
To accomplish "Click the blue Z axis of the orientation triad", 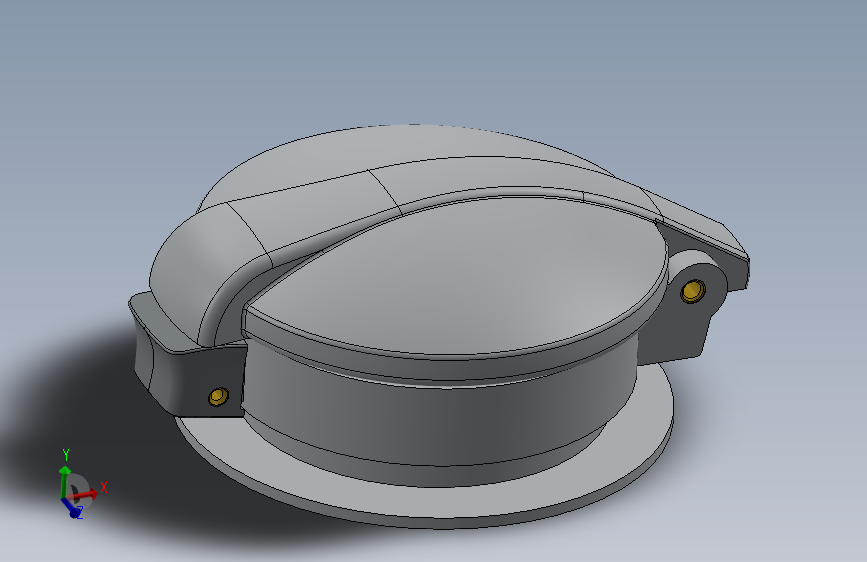I will pos(72,508).
